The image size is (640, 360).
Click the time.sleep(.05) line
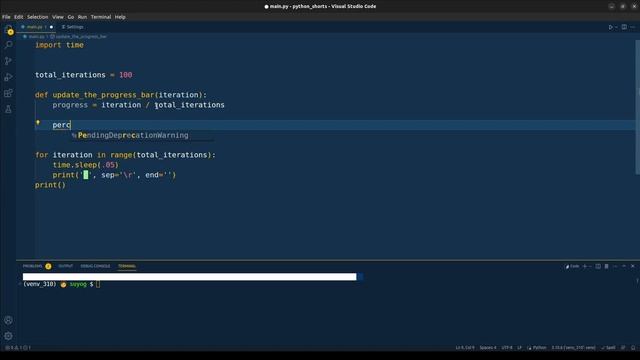tap(85, 165)
